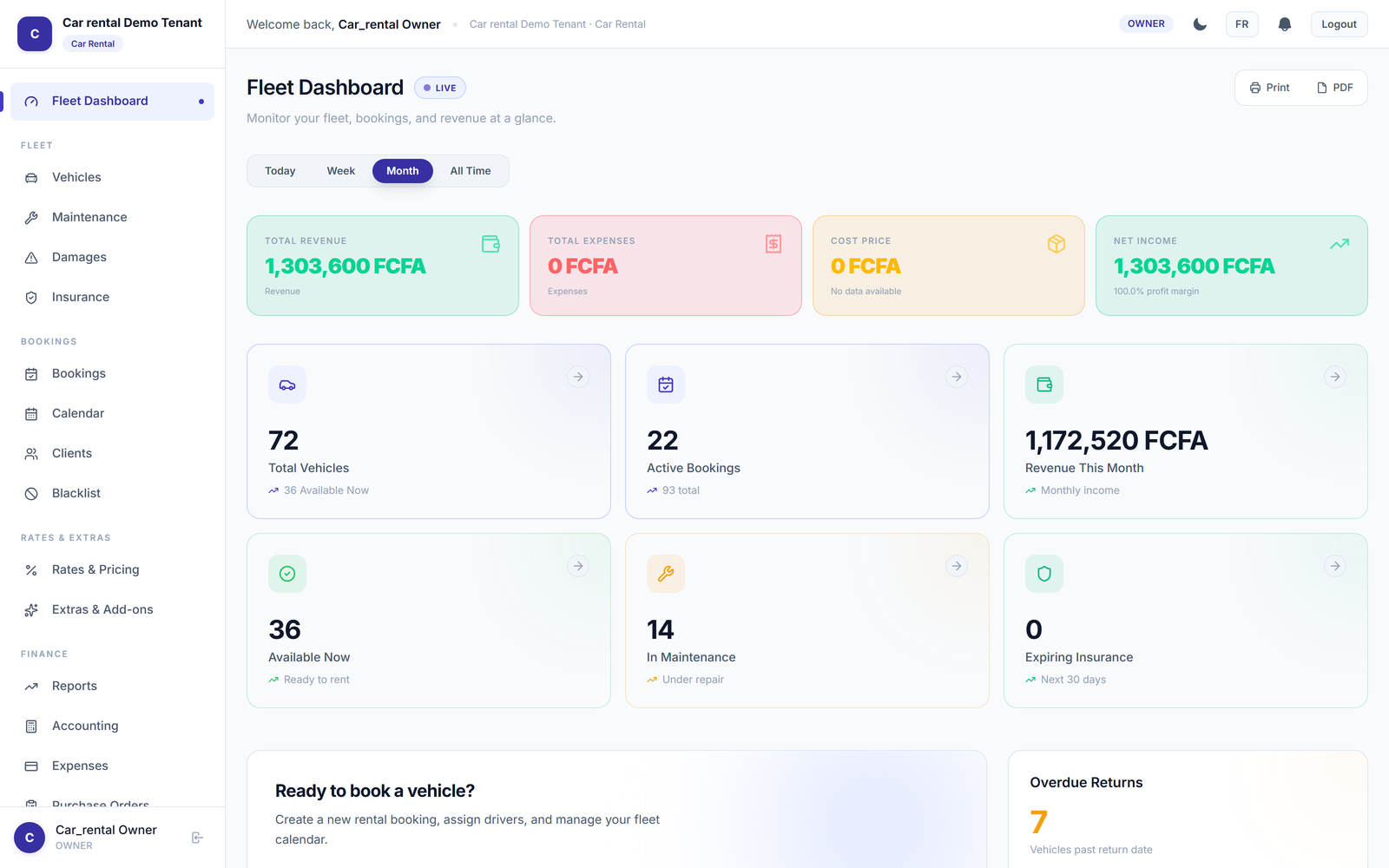
Task: Click the Car Rental tenant badge
Action: 93,44
